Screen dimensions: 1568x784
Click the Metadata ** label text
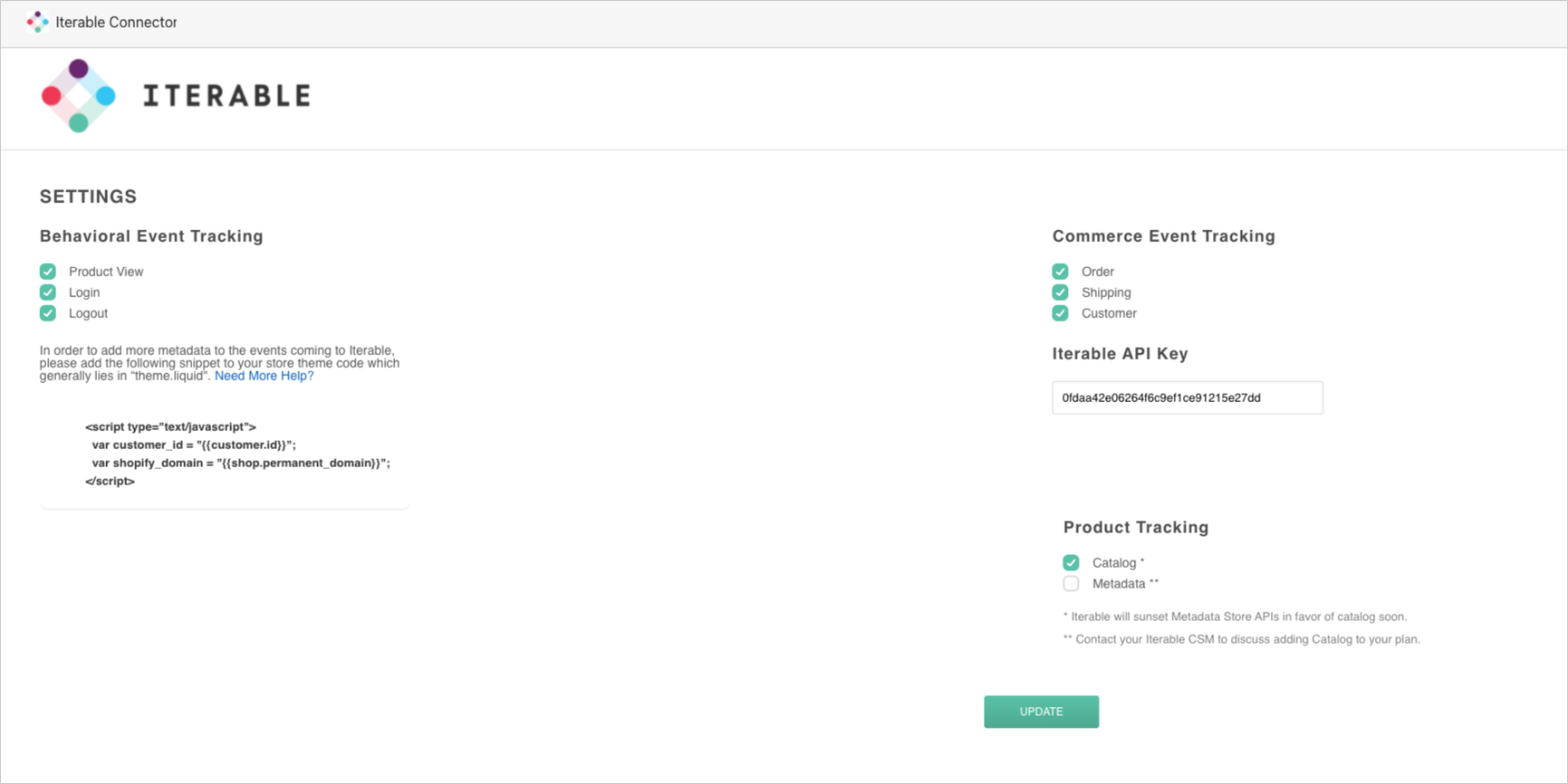tap(1125, 584)
